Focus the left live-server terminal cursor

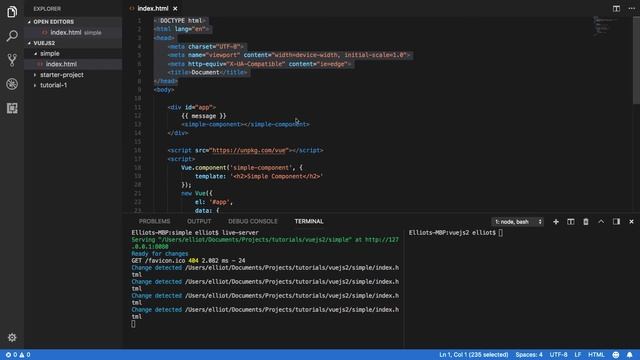[x=133, y=324]
